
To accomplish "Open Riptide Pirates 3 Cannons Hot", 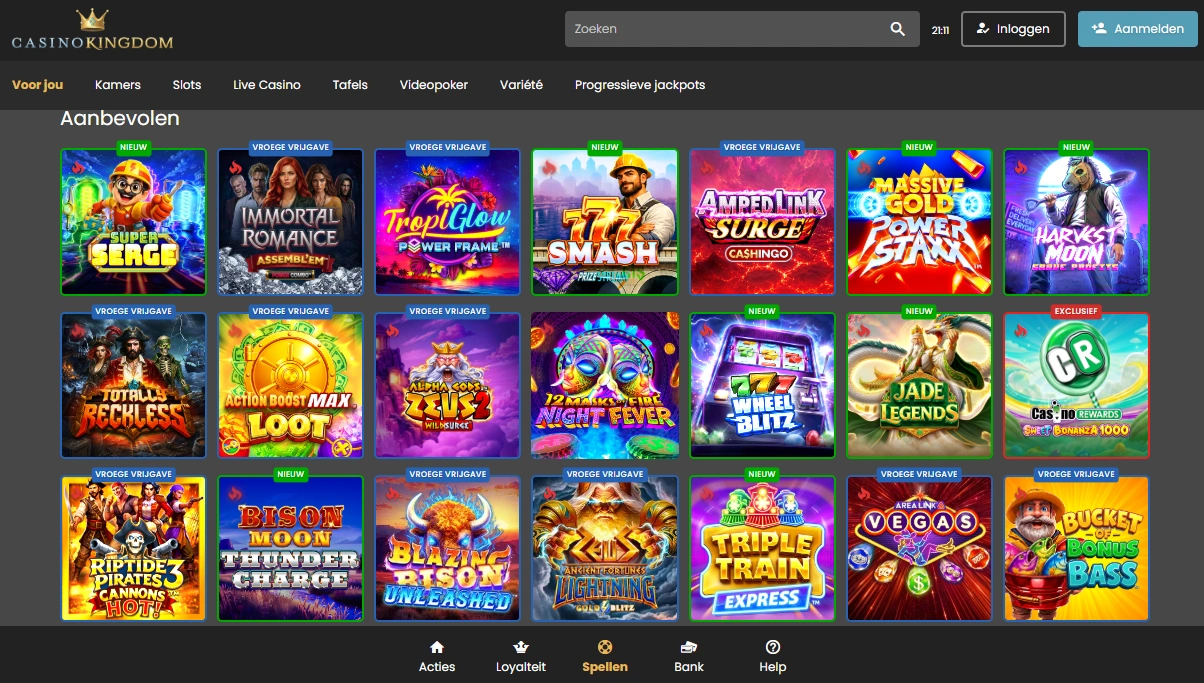I will pyautogui.click(x=133, y=548).
